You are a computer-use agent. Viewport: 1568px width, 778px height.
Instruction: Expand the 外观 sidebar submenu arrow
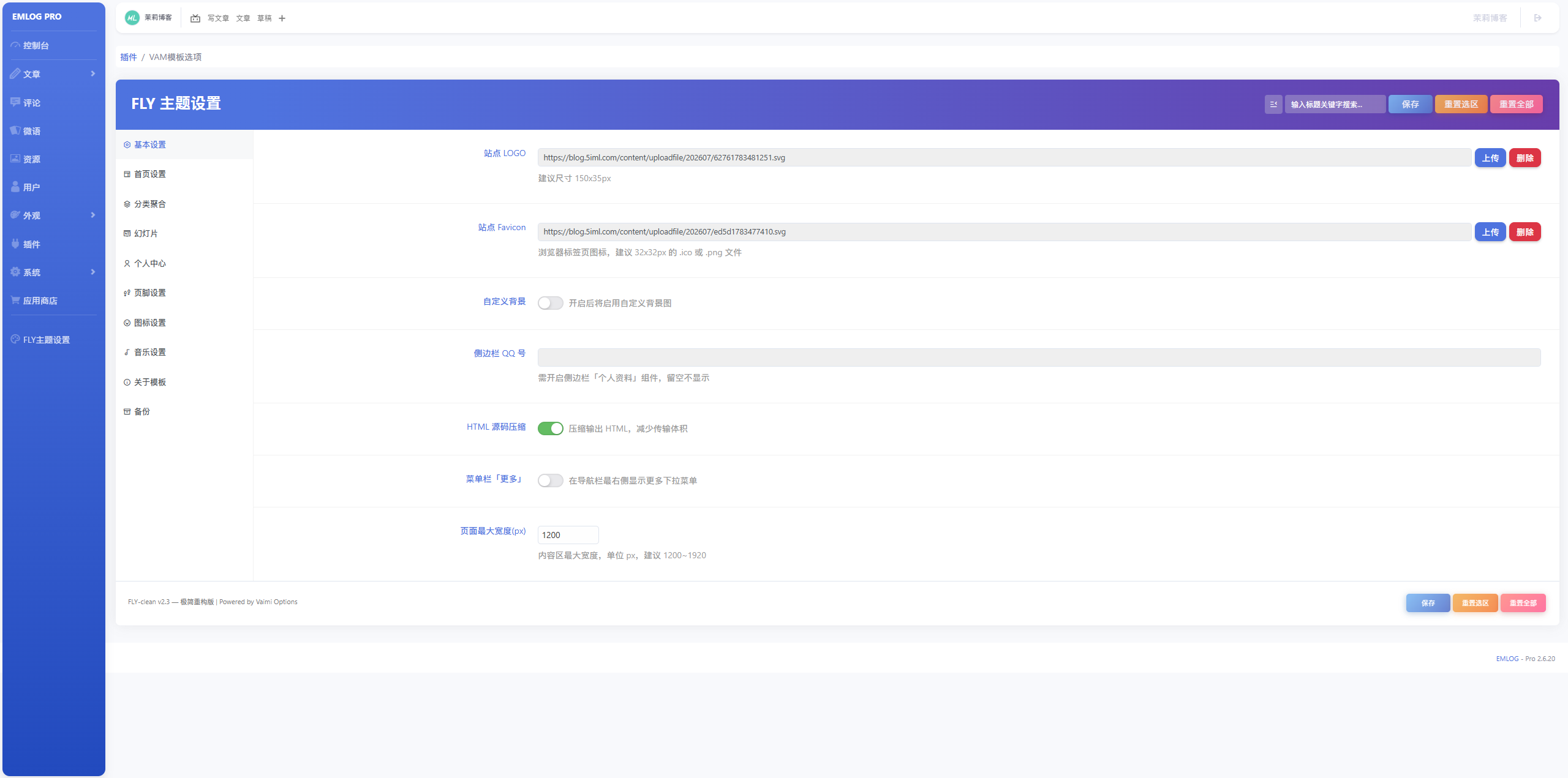pos(93,215)
